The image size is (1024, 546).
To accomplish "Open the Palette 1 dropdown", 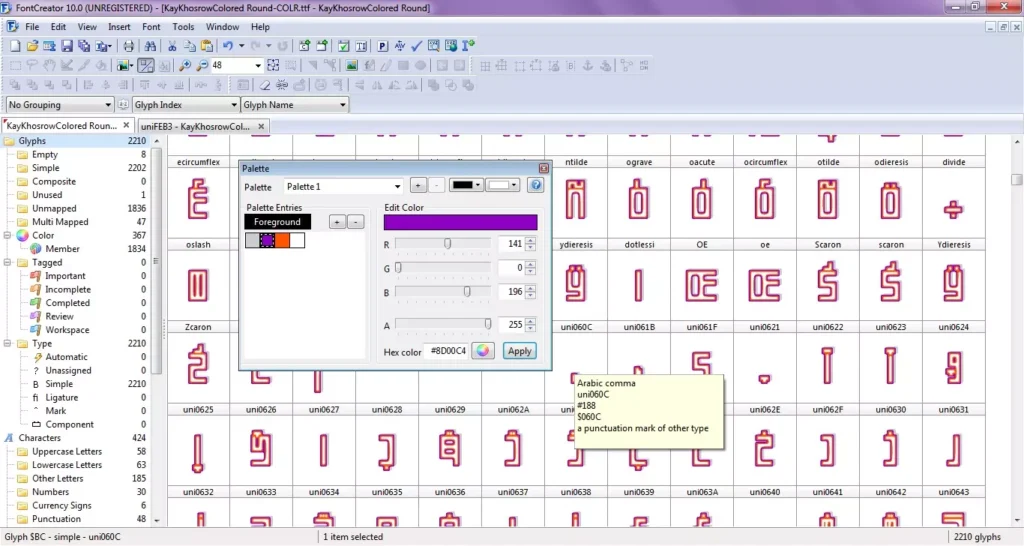I will (344, 187).
